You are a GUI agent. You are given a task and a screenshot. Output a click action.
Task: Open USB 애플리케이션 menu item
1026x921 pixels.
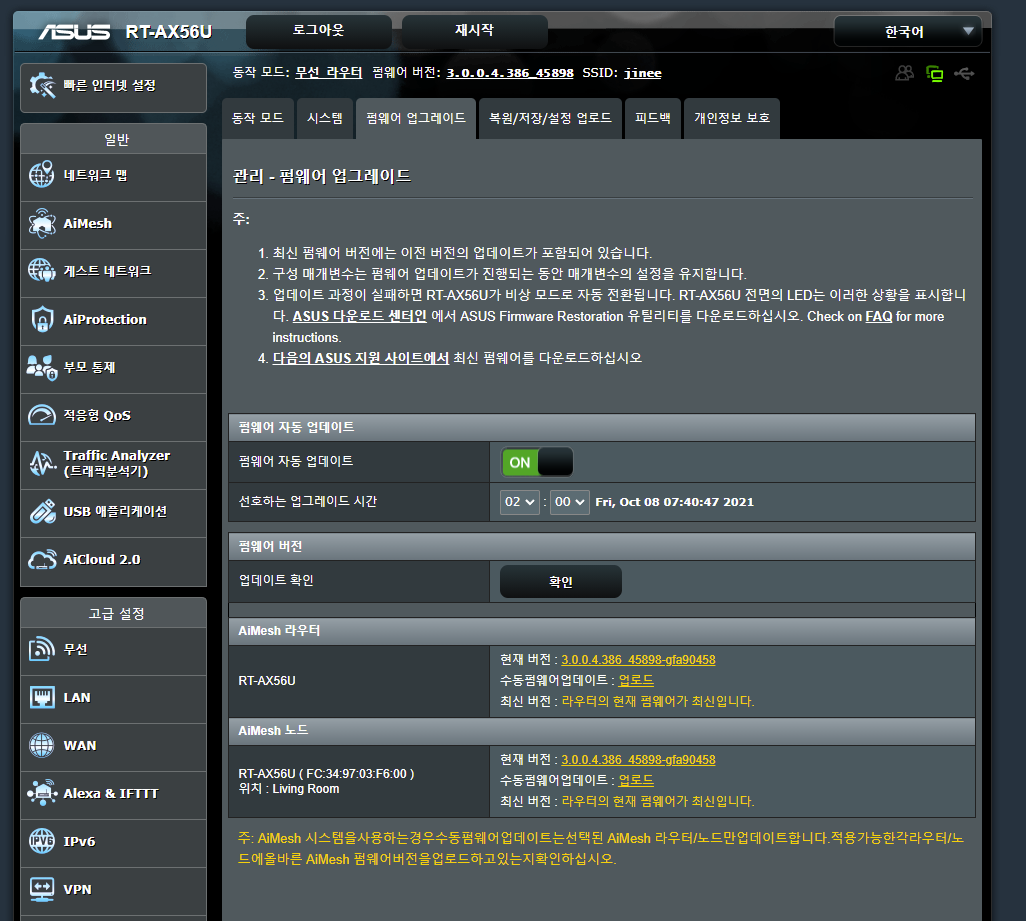(113, 513)
